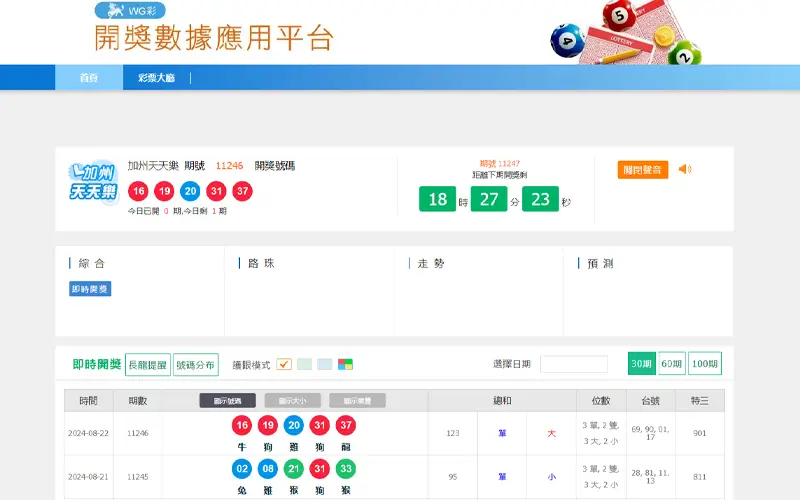Image resolution: width=800 pixels, height=500 pixels.
Task: Click the red 大 result in row 11246
Action: tap(552, 433)
